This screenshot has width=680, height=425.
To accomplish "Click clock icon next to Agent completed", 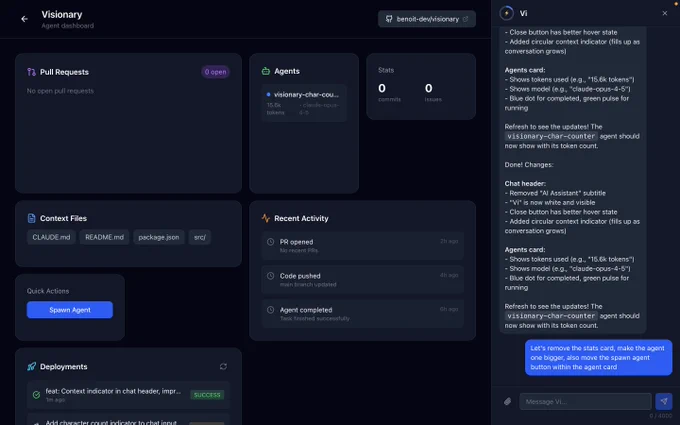I will 271,310.
